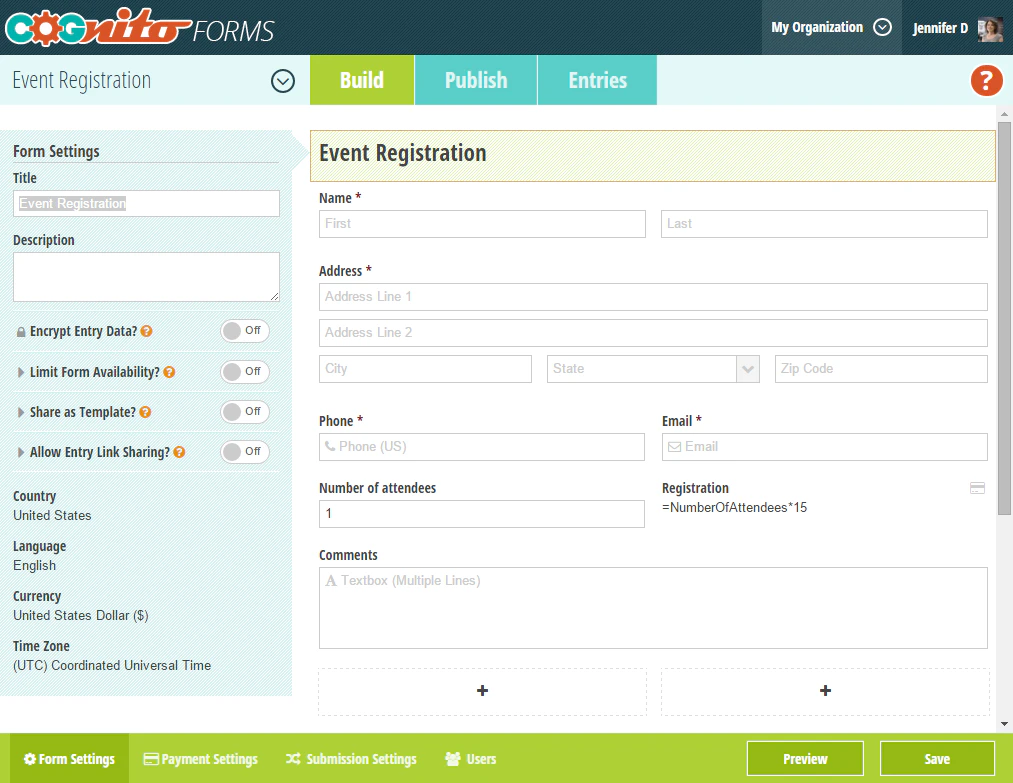Click the Cognito Forms logo
This screenshot has width=1013, height=783.
[x=140, y=28]
